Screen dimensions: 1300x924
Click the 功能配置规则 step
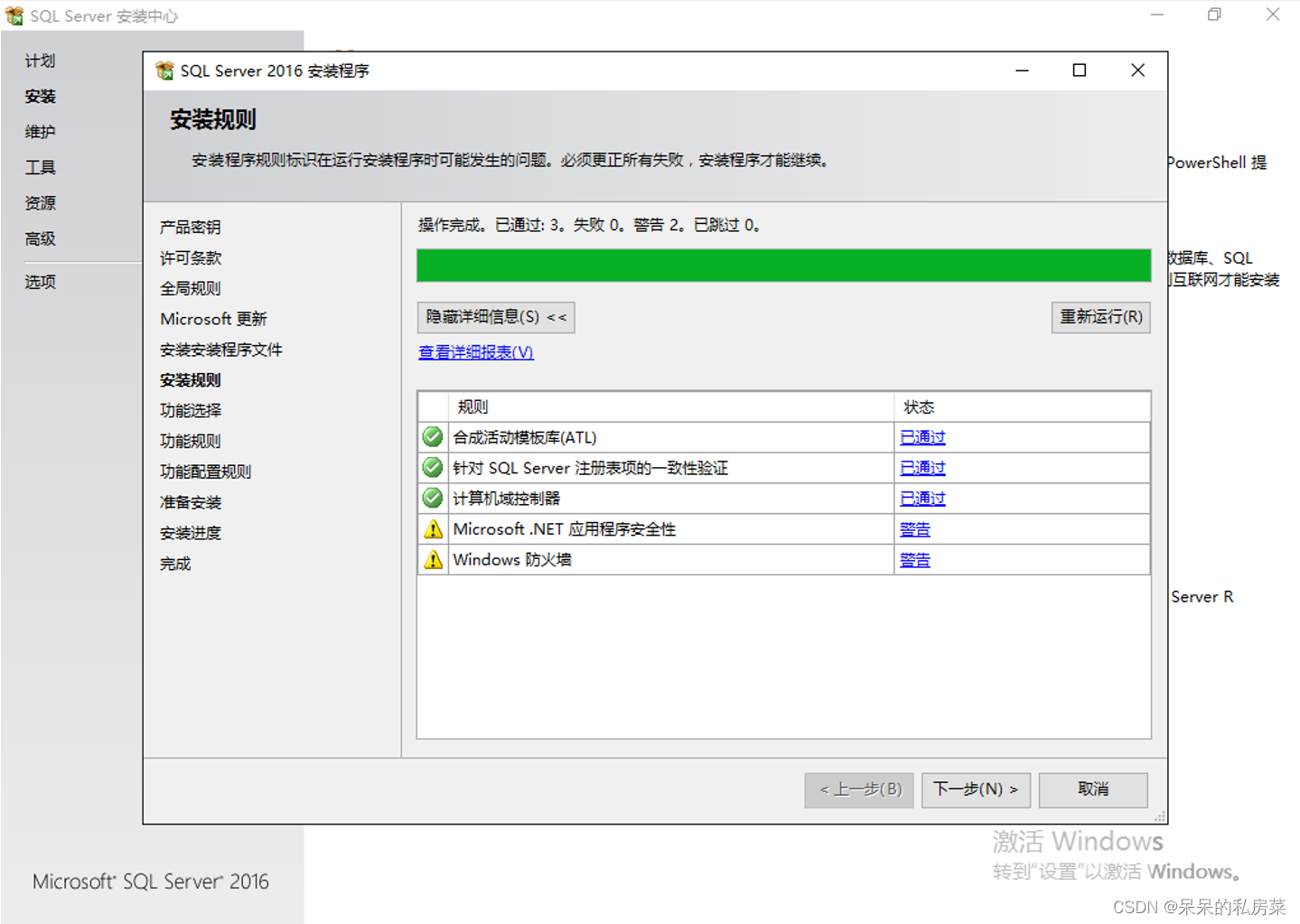click(206, 471)
